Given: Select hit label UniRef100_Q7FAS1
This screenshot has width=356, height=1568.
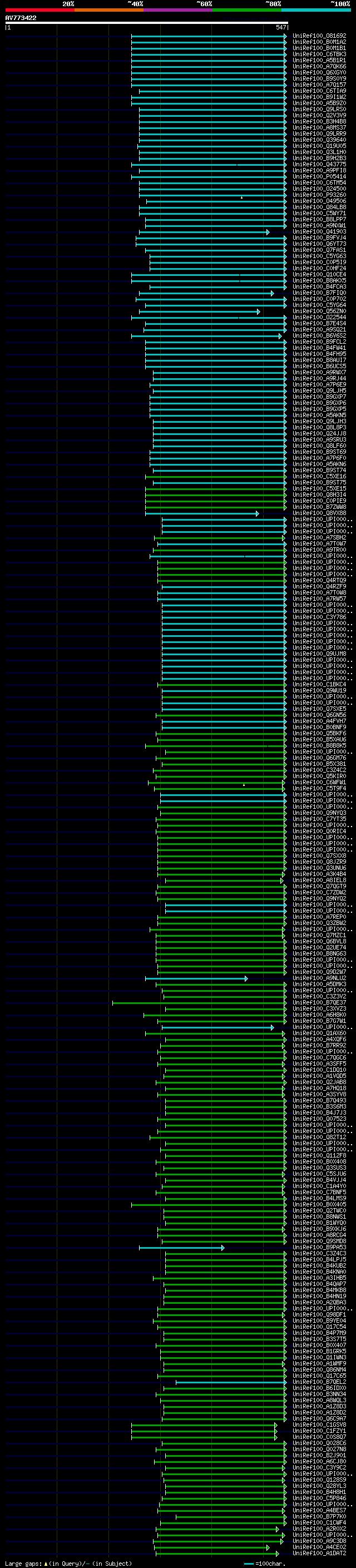Looking at the screenshot, I should [319, 250].
